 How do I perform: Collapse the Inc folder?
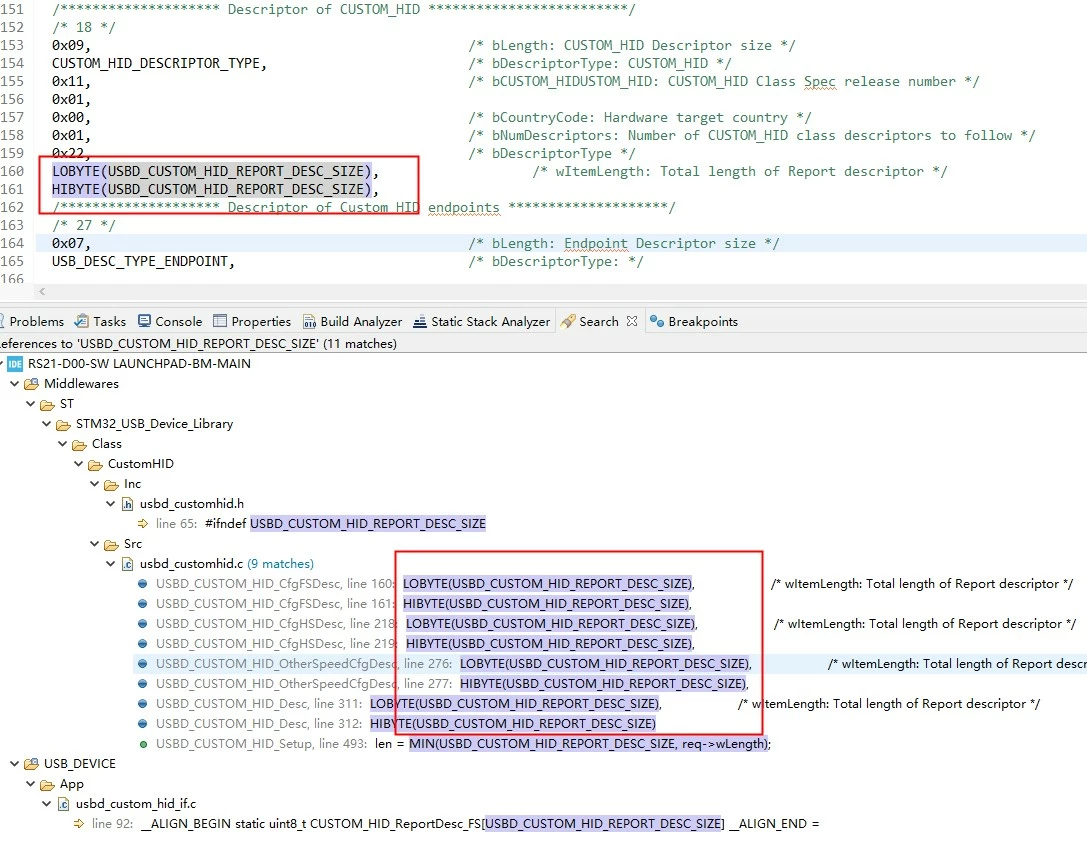pos(94,484)
